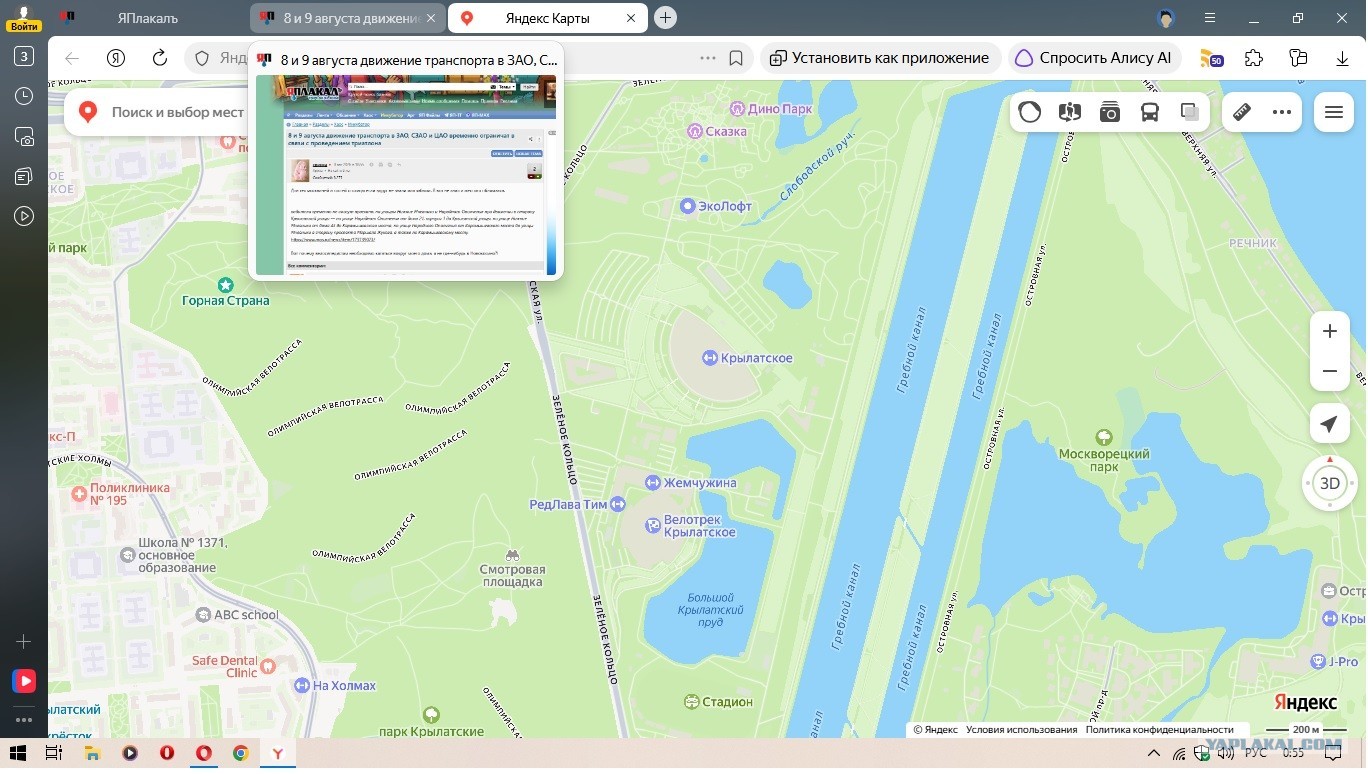Open the Windows Start menu

coord(17,753)
